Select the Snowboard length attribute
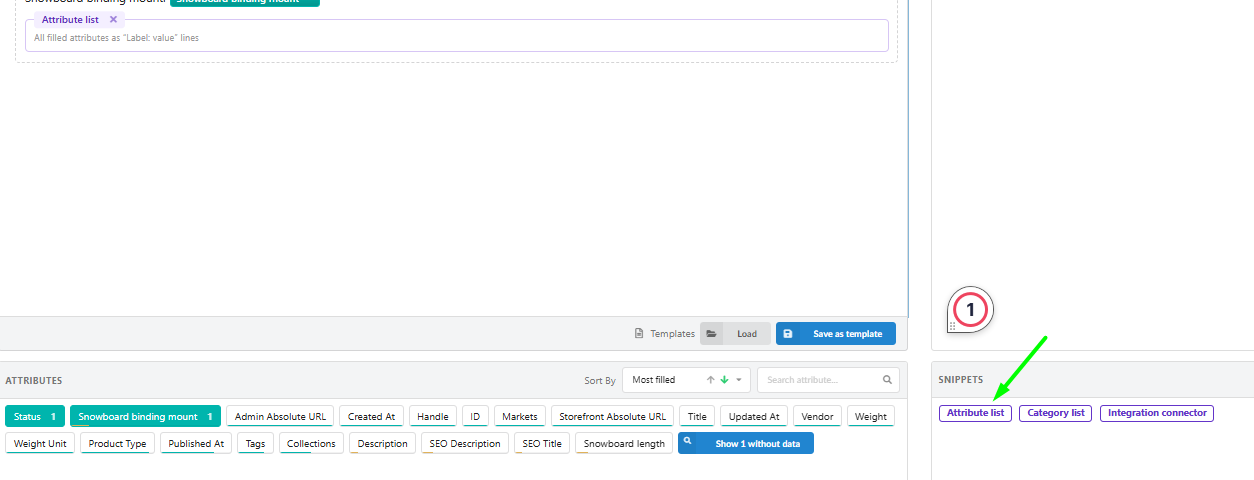 624,443
